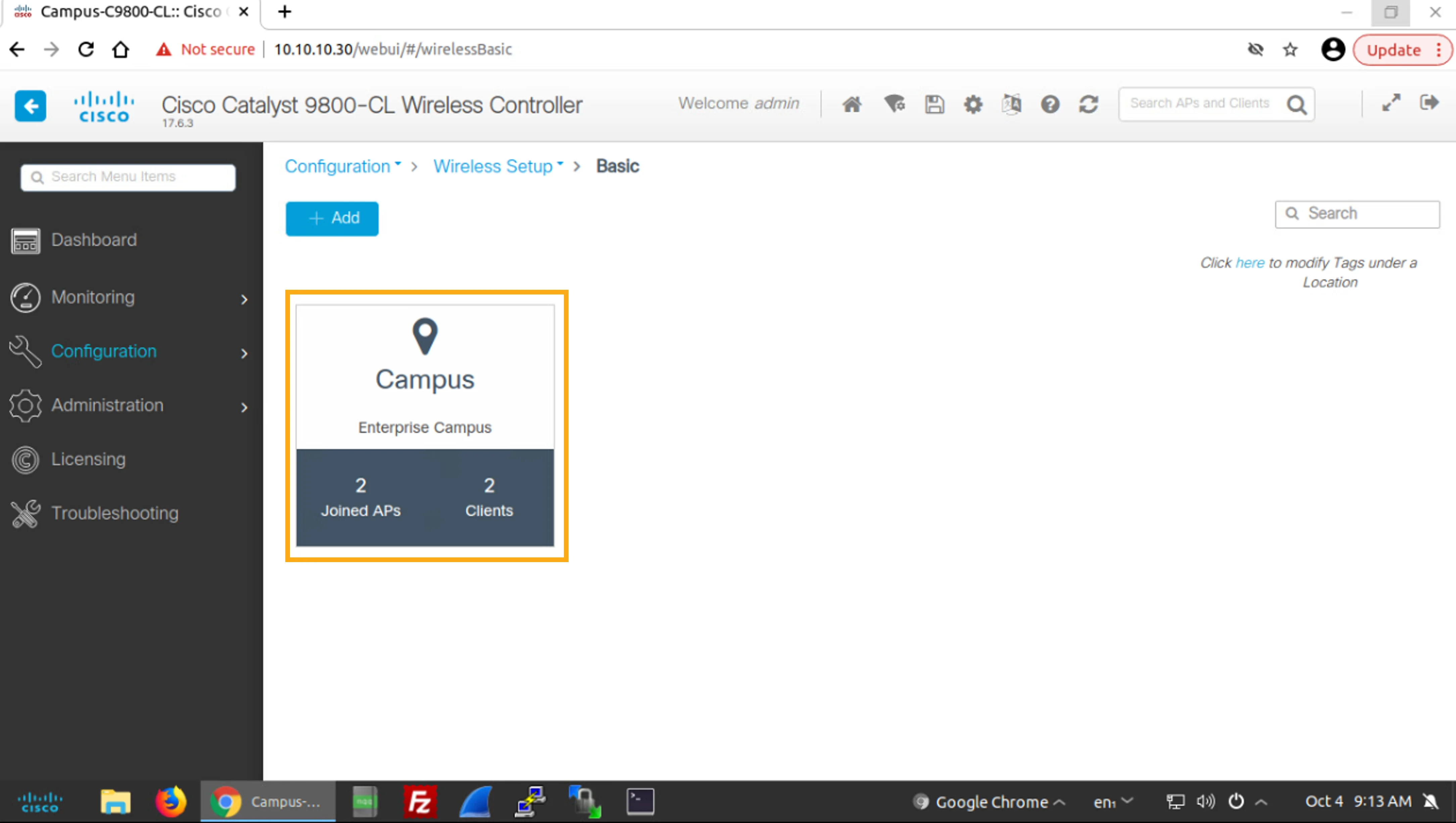Open the wireless settings icon beside Home
This screenshot has width=1456, height=823.
pyautogui.click(x=894, y=104)
